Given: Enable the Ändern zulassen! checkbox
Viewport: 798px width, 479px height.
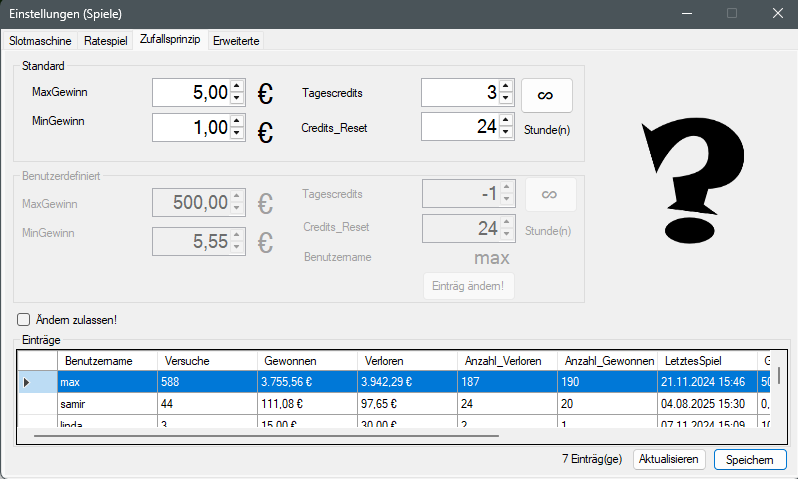Looking at the screenshot, I should (x=23, y=320).
